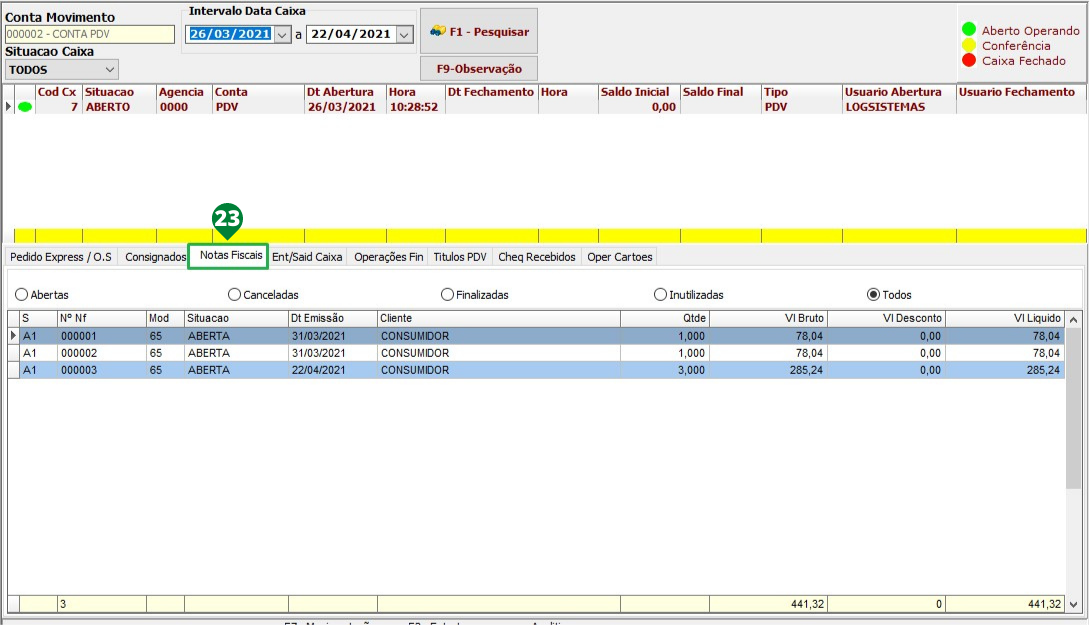
Task: Click the Cliente column header
Action: (x=498, y=318)
